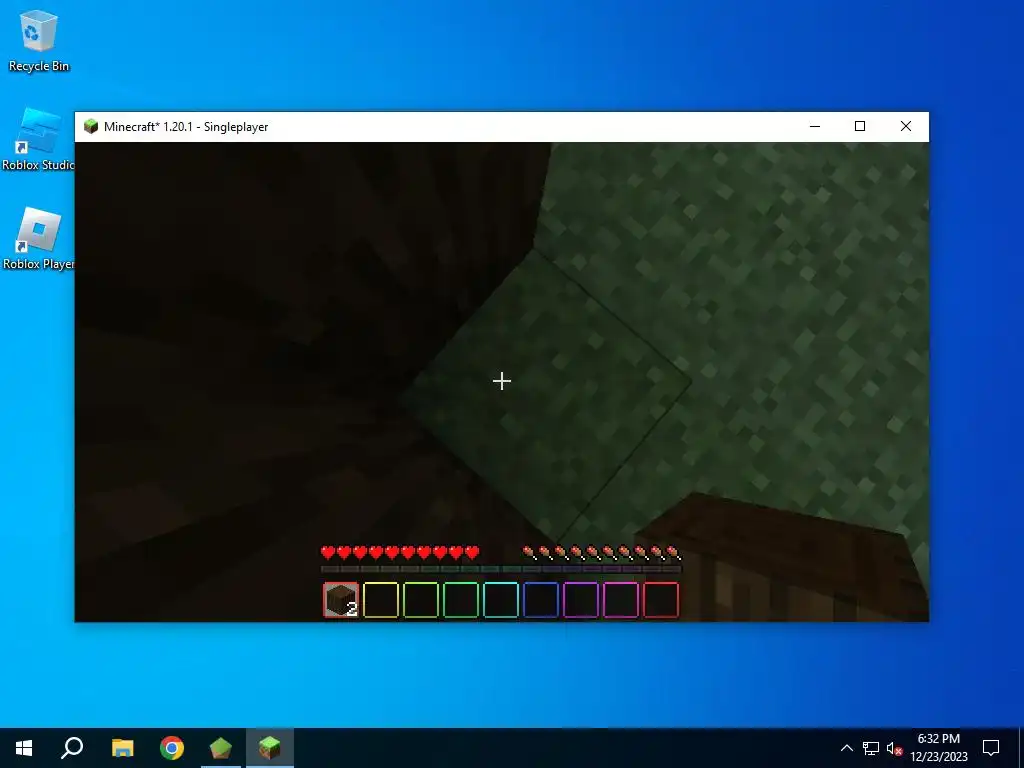
Task: Open taskbar search magnifier
Action: tap(72, 748)
